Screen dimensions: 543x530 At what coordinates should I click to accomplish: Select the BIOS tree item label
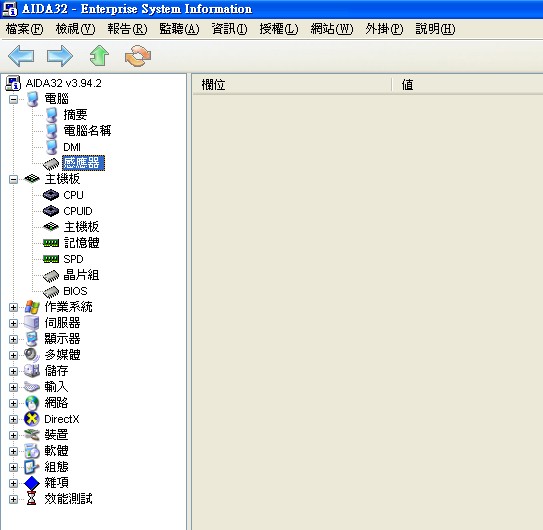coord(75,291)
